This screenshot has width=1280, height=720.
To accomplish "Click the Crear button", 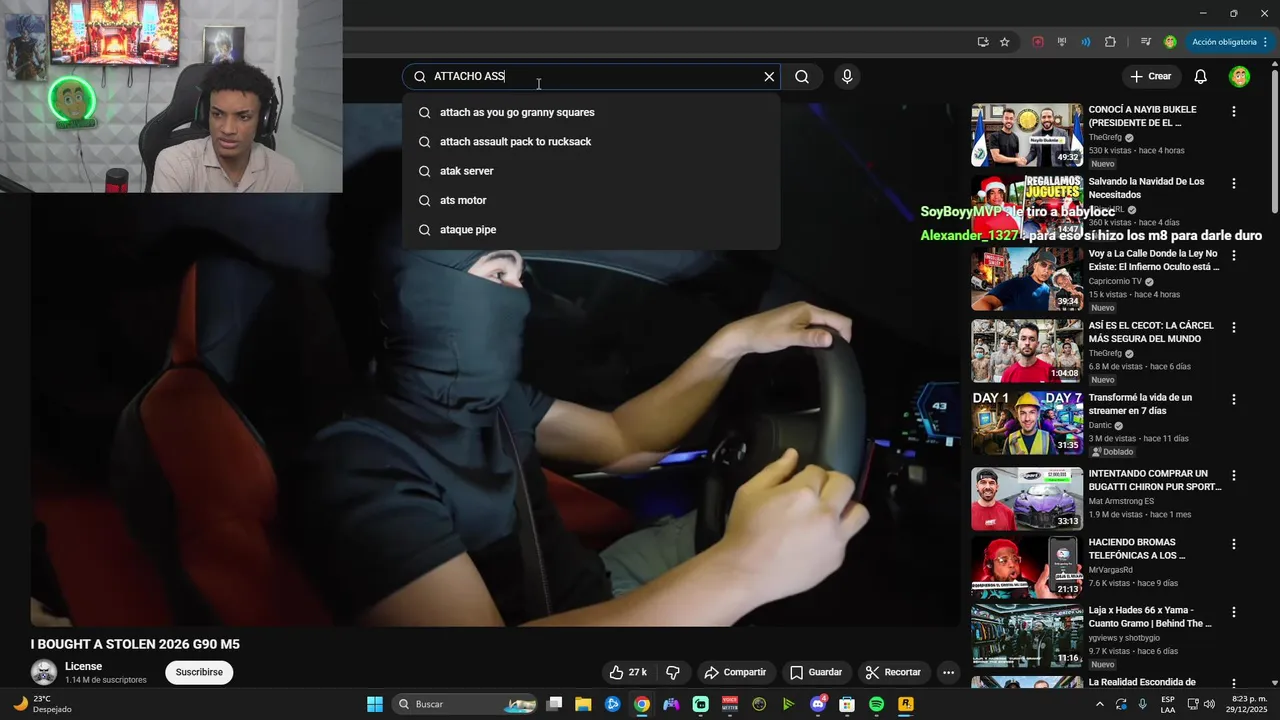I will click(x=1150, y=77).
